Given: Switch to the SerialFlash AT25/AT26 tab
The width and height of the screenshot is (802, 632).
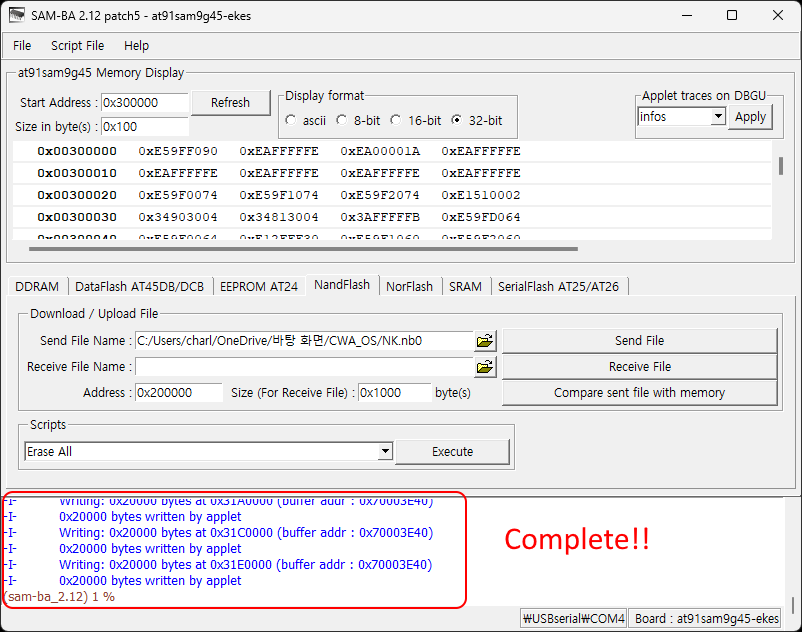Looking at the screenshot, I should click(x=558, y=286).
